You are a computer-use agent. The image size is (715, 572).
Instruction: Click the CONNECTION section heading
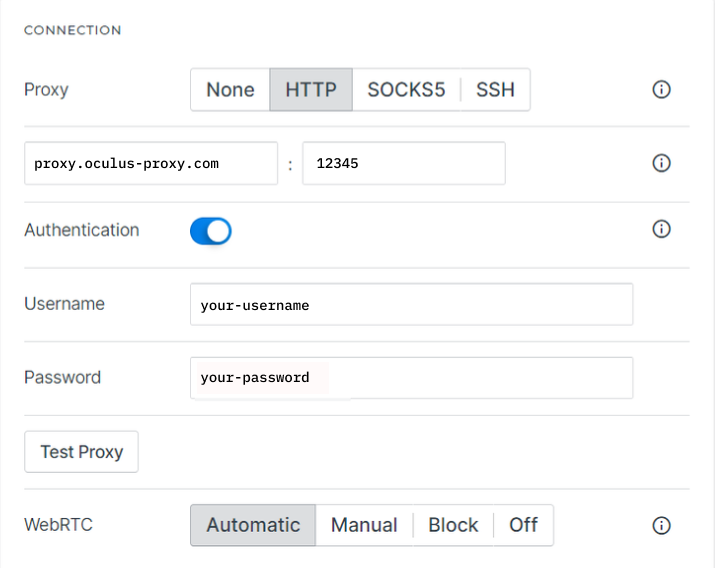pos(73,30)
